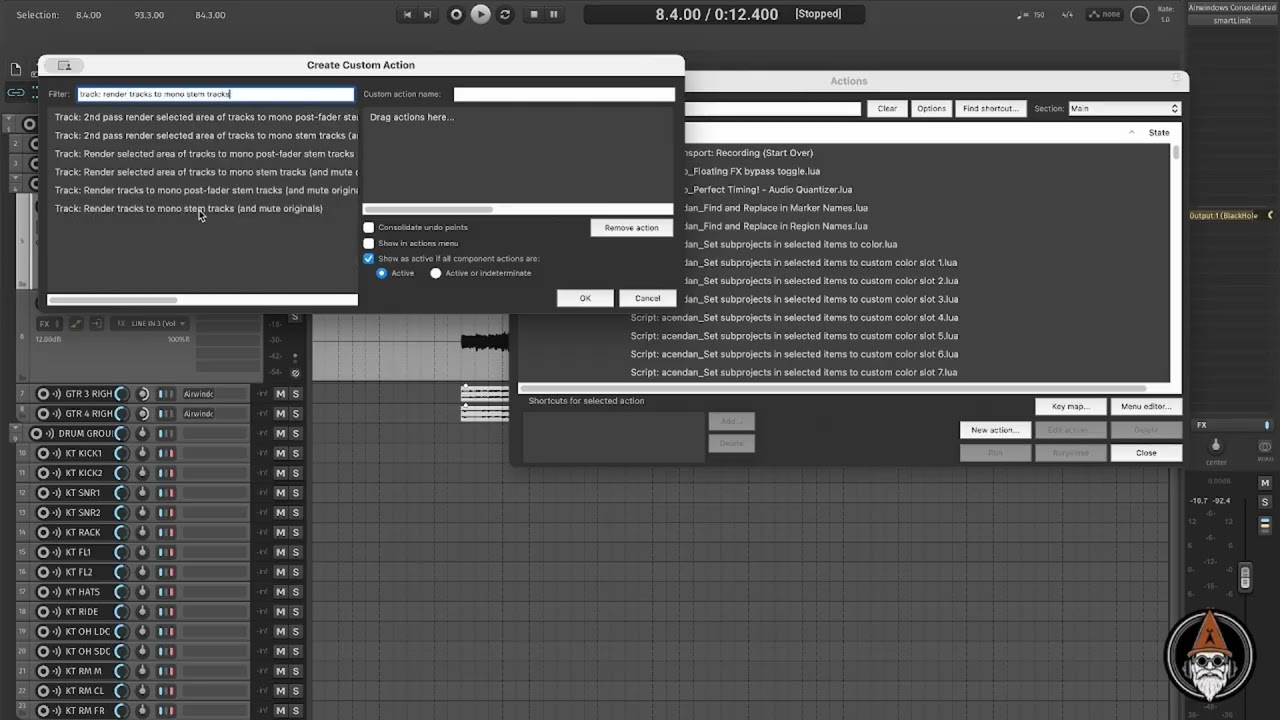Image resolution: width=1280 pixels, height=720 pixels.
Task: Mute the KT FL2 track
Action: (281, 572)
